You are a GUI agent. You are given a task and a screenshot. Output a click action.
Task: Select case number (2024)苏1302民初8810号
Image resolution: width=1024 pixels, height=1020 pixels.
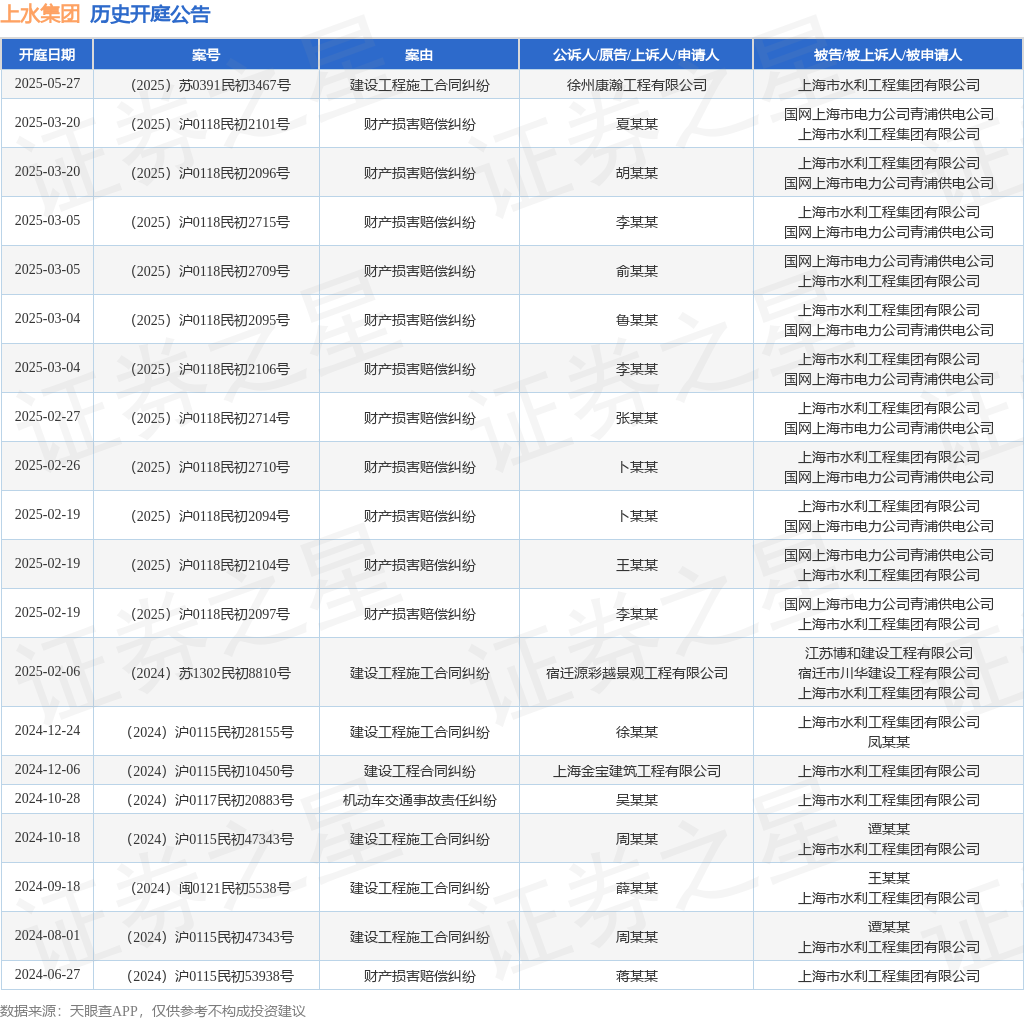pyautogui.click(x=210, y=673)
